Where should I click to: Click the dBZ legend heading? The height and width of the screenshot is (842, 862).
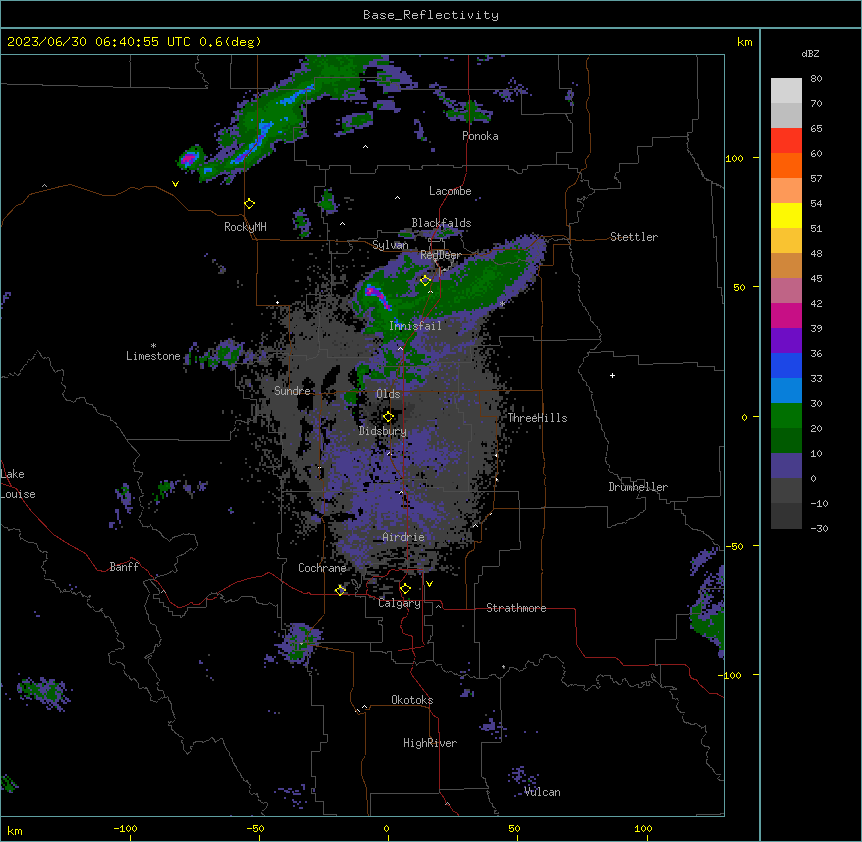810,53
